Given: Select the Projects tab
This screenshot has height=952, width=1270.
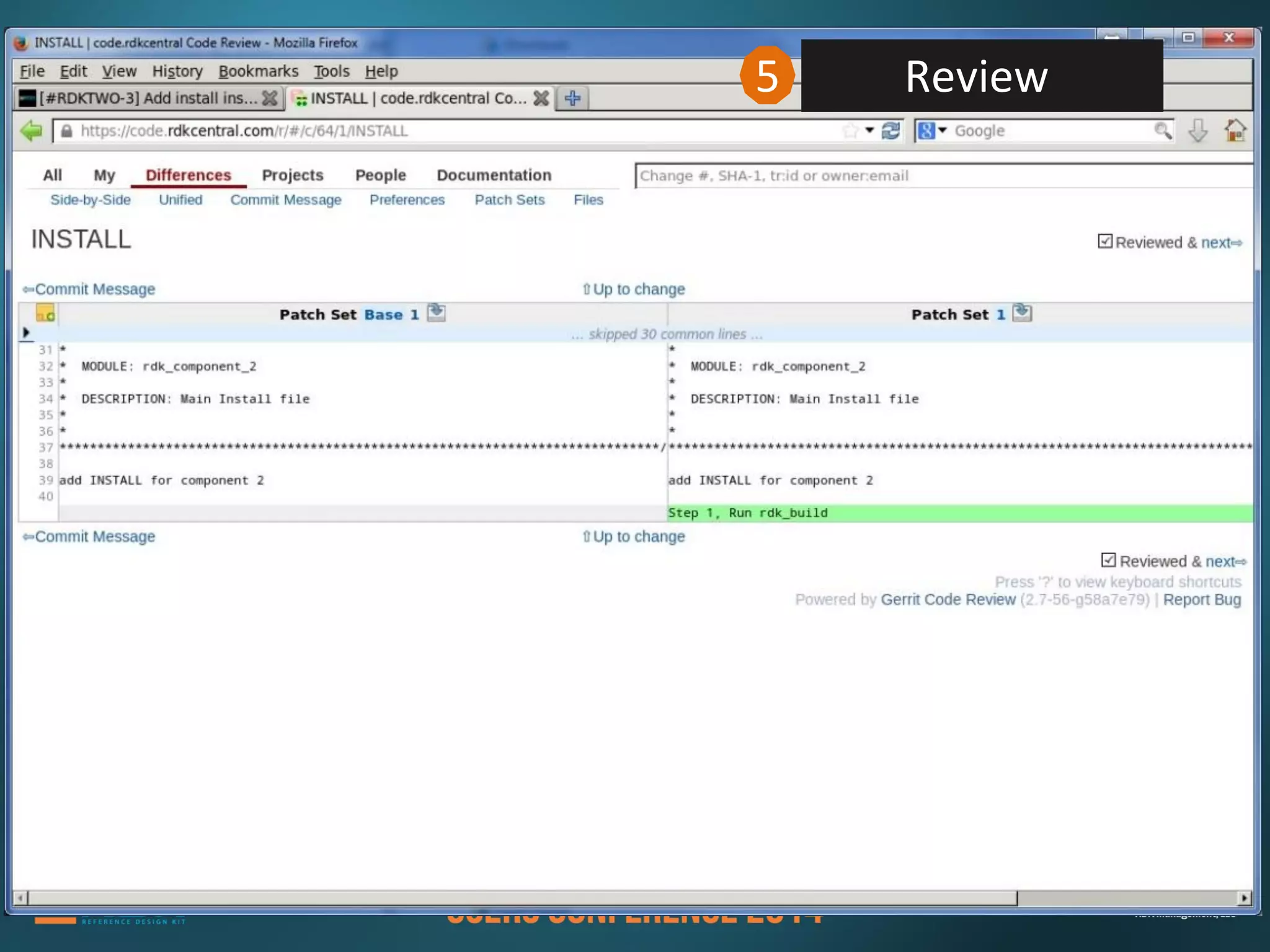Looking at the screenshot, I should (x=292, y=175).
